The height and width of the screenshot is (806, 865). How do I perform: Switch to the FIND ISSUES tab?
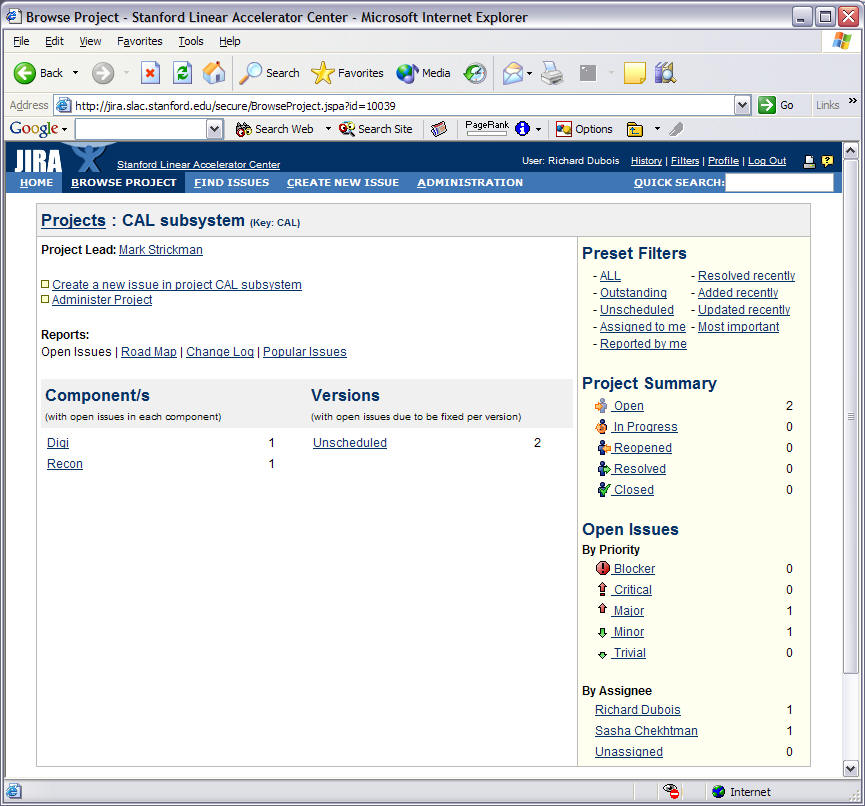pos(232,183)
